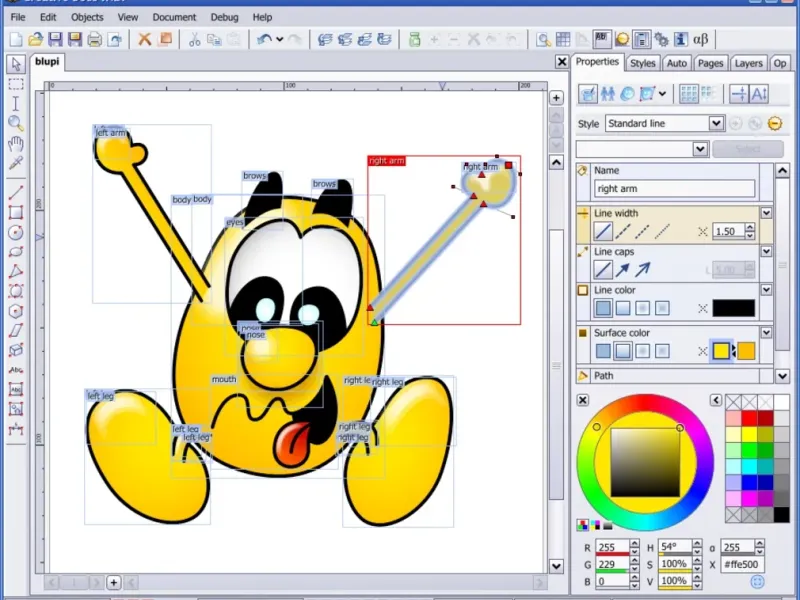800x600 pixels.
Task: Select uniform fill type under Line color
Action: [603, 308]
